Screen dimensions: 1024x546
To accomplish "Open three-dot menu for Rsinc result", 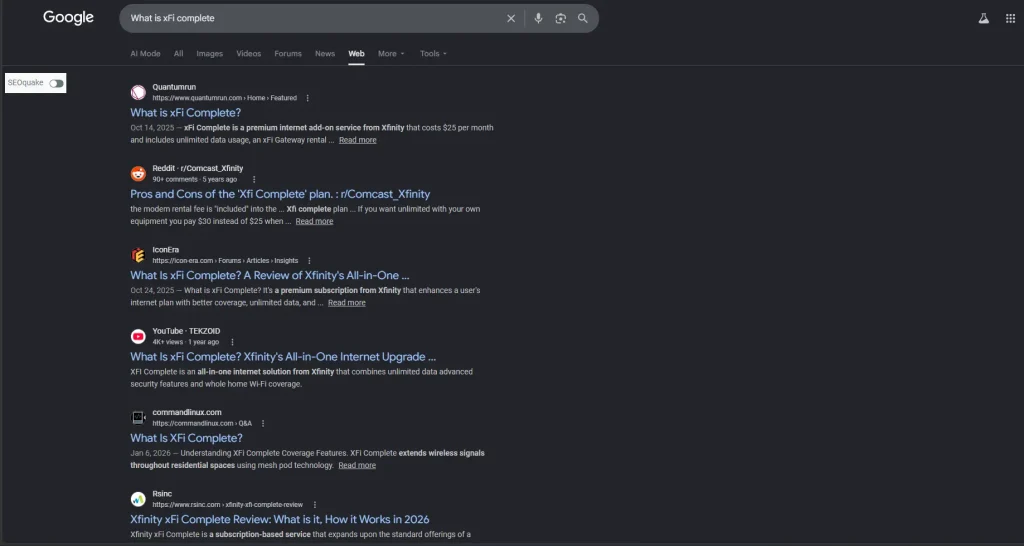I will pyautogui.click(x=315, y=505).
